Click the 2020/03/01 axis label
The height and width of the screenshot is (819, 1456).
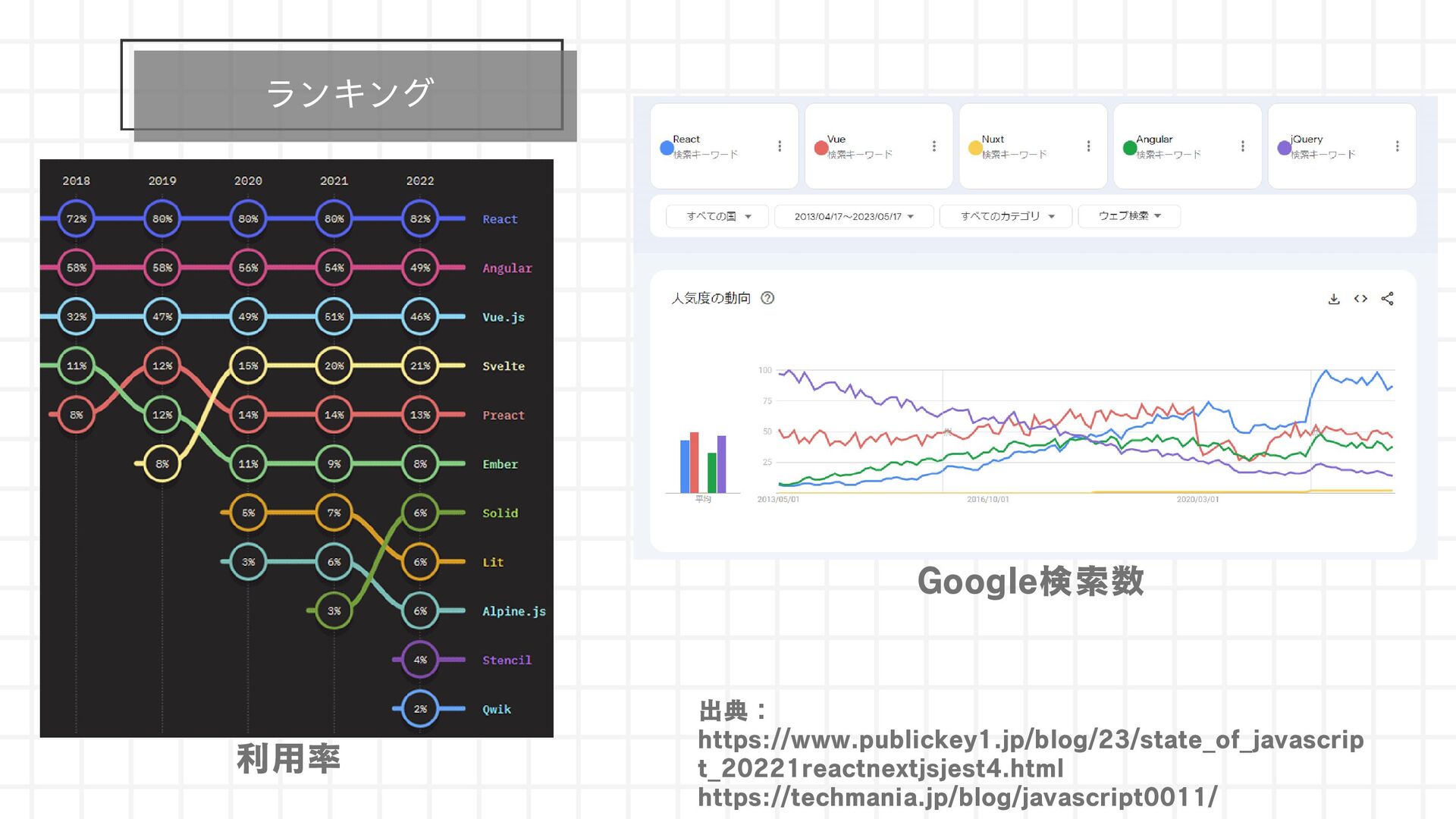pos(1198,499)
